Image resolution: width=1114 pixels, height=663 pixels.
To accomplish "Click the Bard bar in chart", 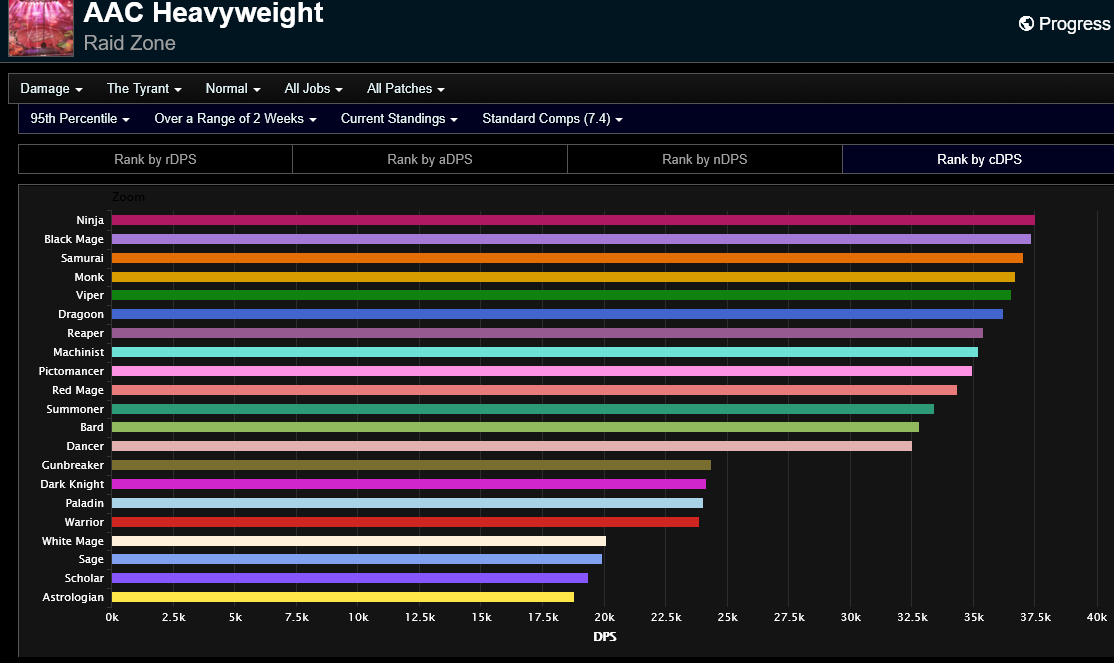I will [515, 427].
